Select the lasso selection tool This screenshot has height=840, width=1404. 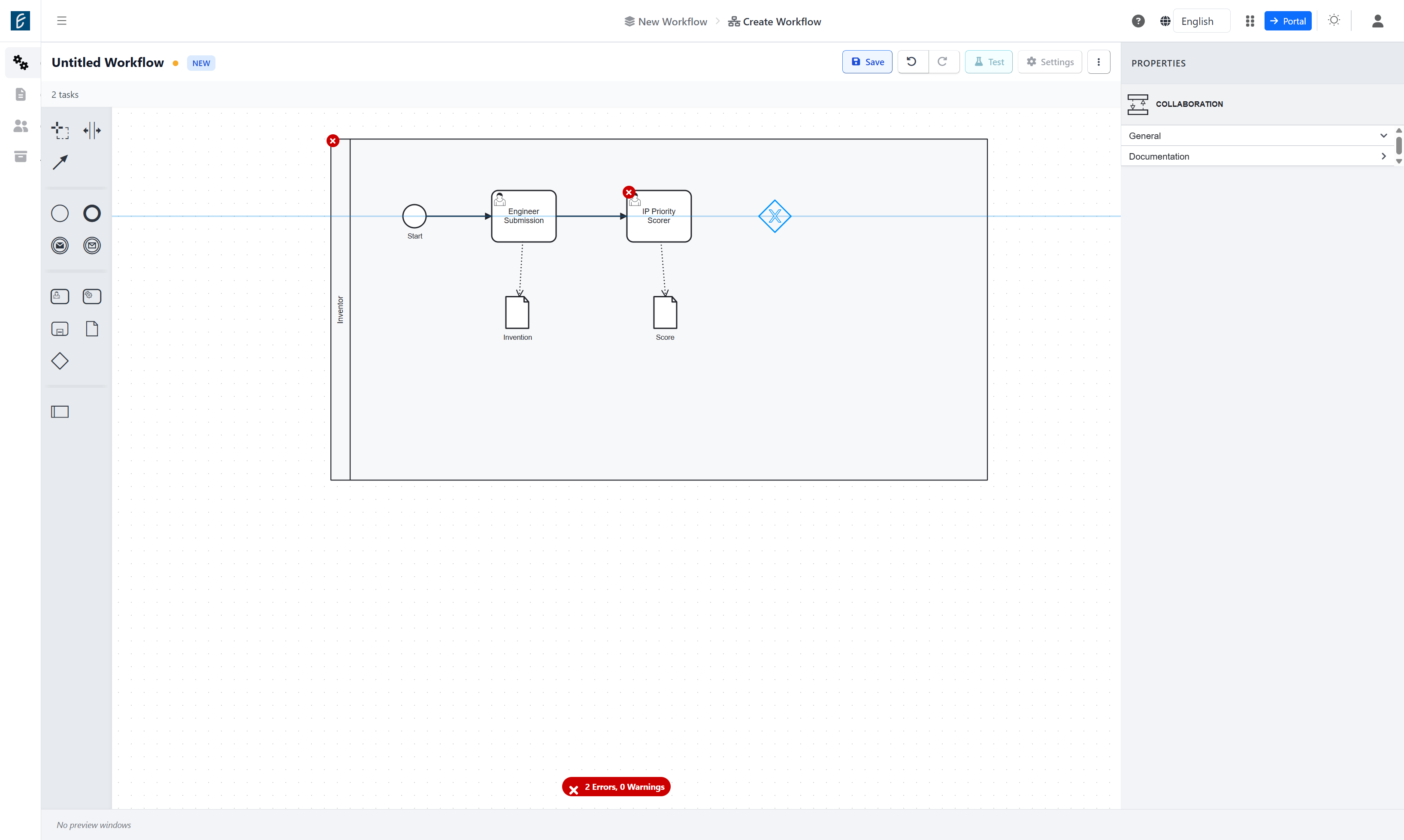pos(60,130)
